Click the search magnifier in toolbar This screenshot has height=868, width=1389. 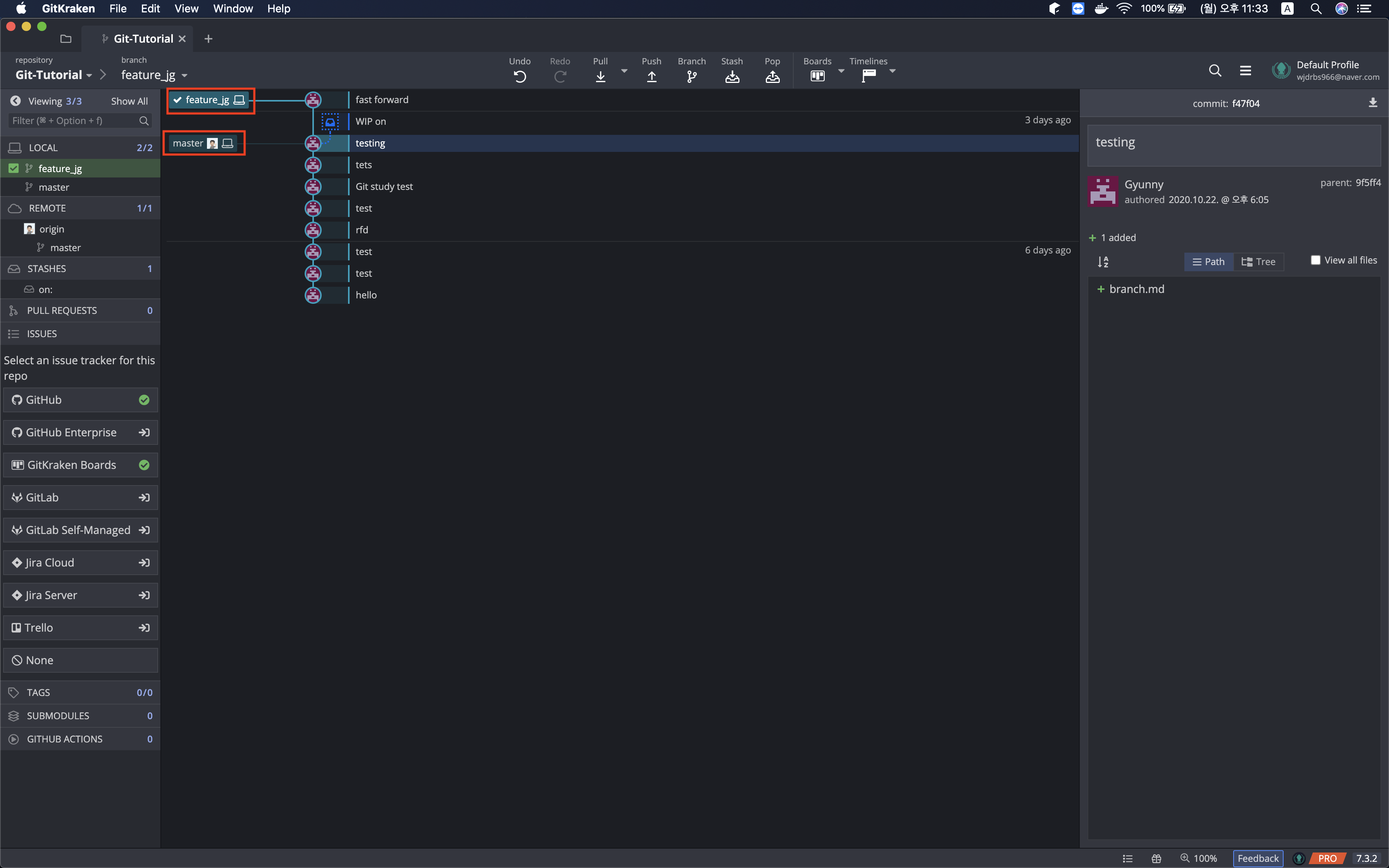(x=1215, y=71)
